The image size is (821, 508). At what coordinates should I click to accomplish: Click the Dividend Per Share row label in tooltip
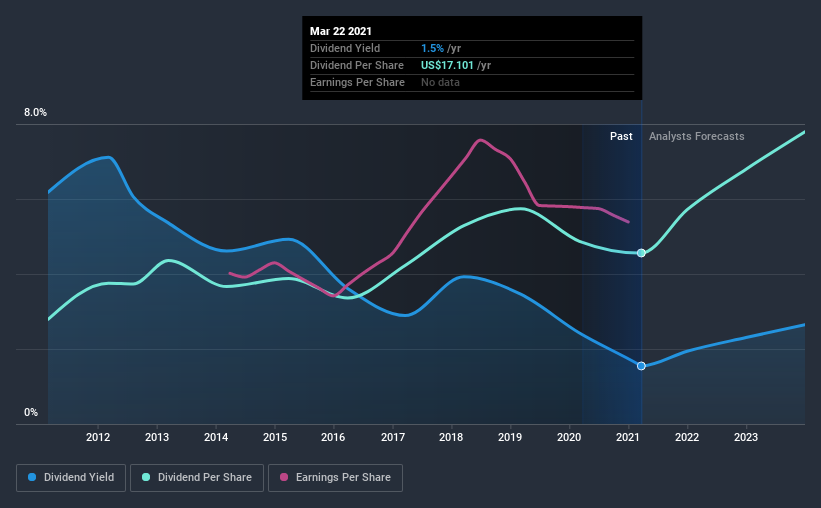coord(357,65)
